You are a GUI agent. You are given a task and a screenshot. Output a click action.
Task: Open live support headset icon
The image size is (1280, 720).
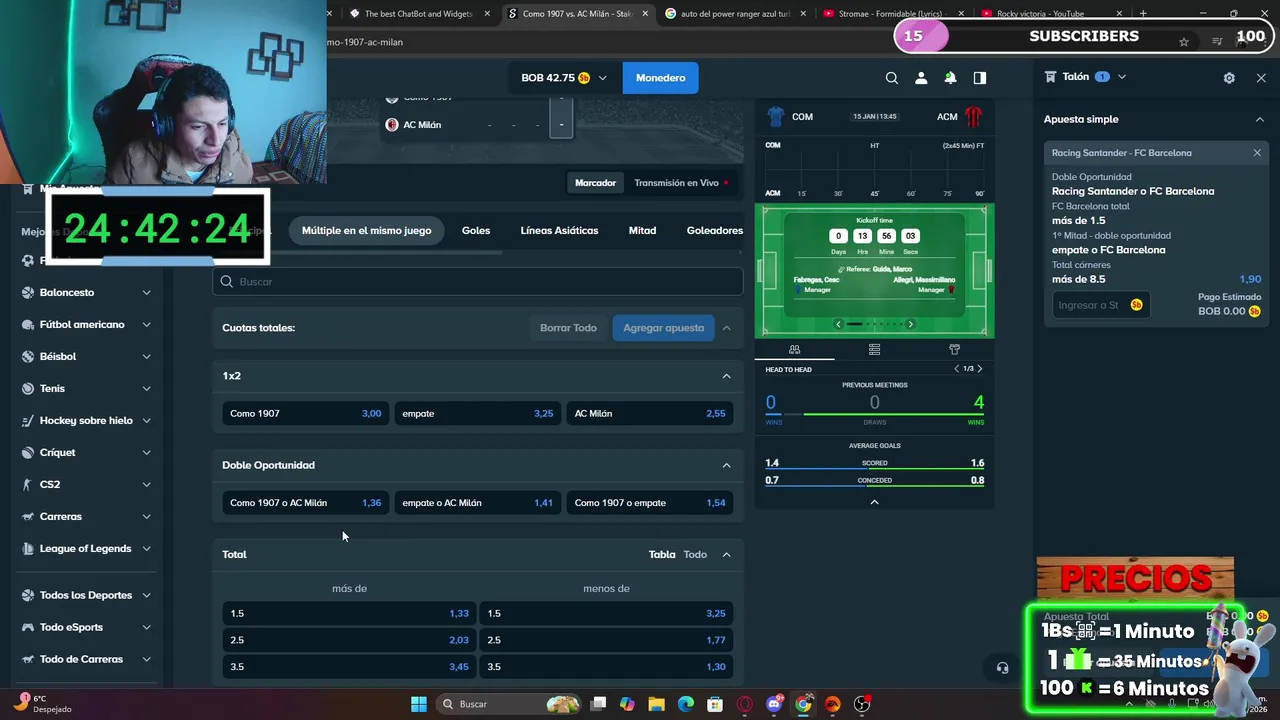[x=1002, y=668]
